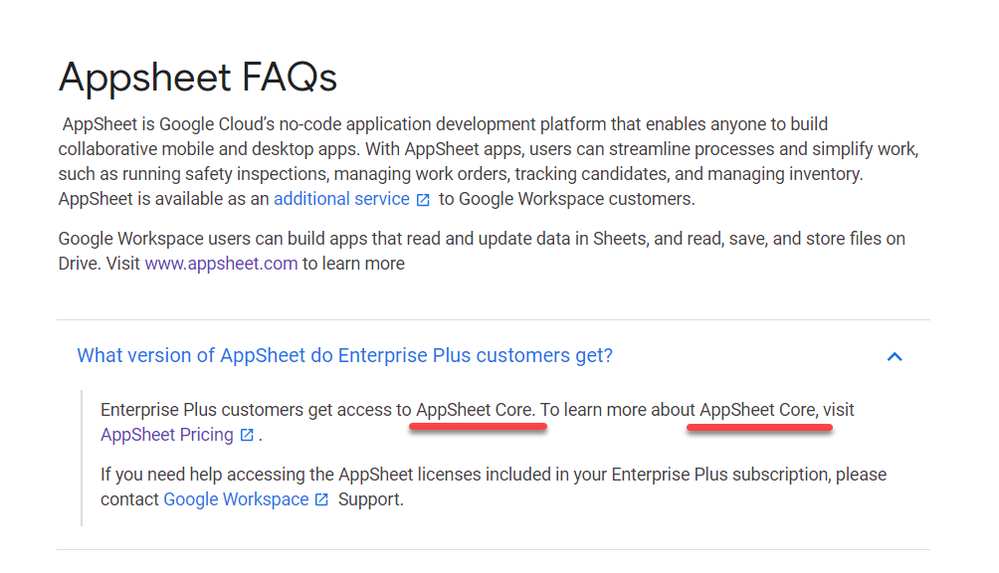
Task: Open the AppSheet Pricing link
Action: click(x=167, y=435)
